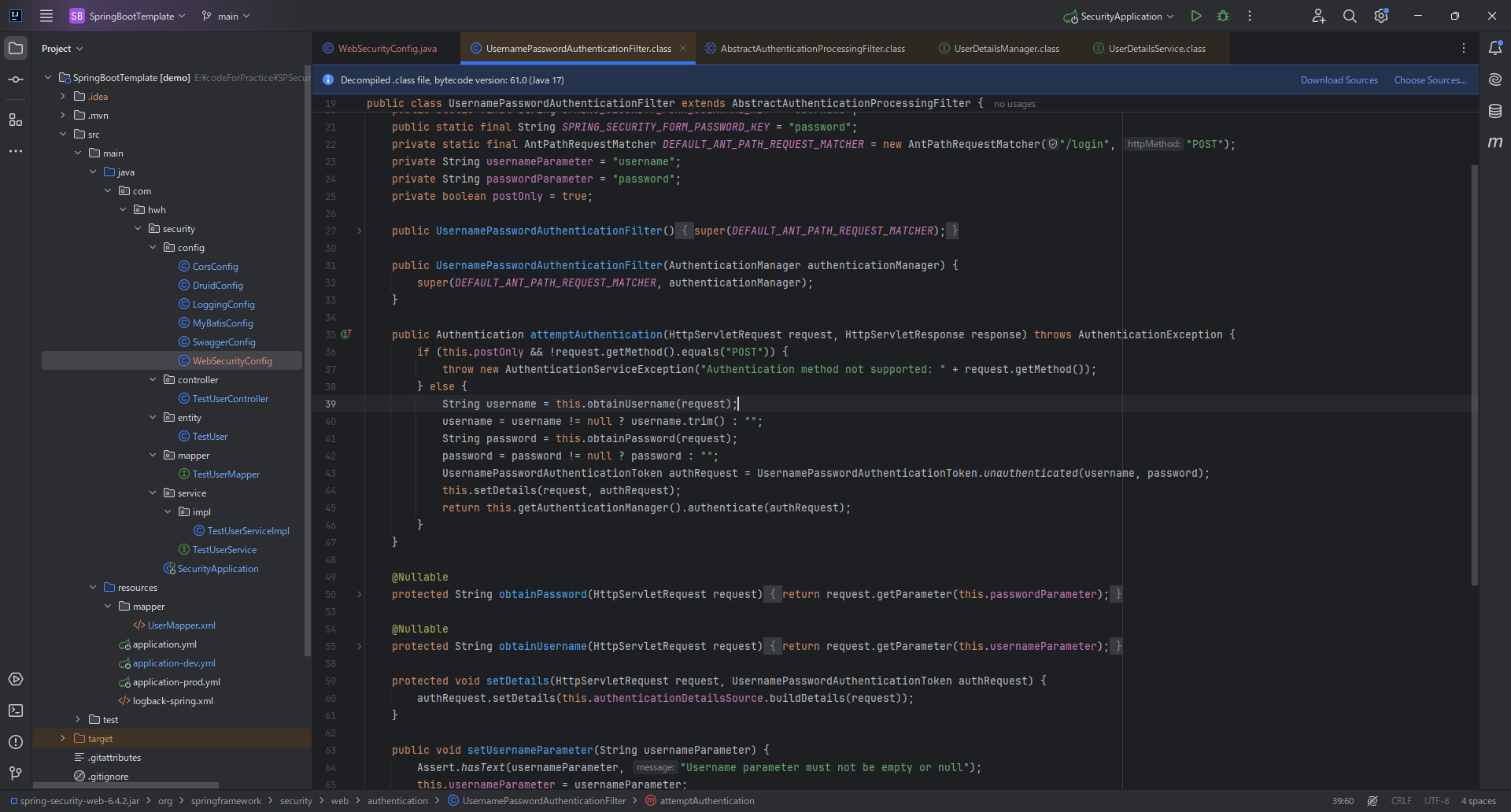Screen dimensions: 1511x812
Task: Expand the target folder
Action: click(63, 738)
